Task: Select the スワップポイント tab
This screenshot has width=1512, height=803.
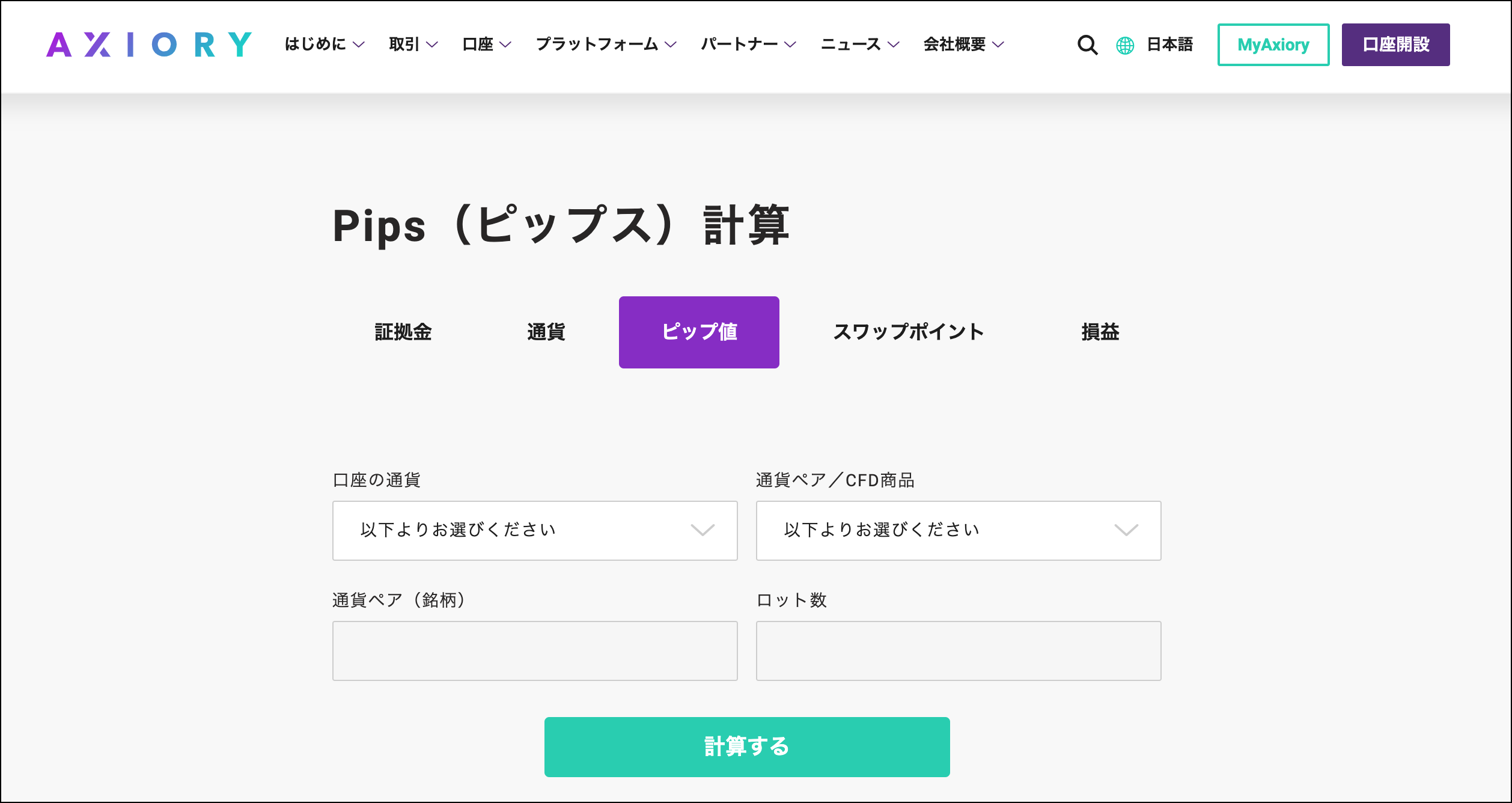Action: click(909, 331)
